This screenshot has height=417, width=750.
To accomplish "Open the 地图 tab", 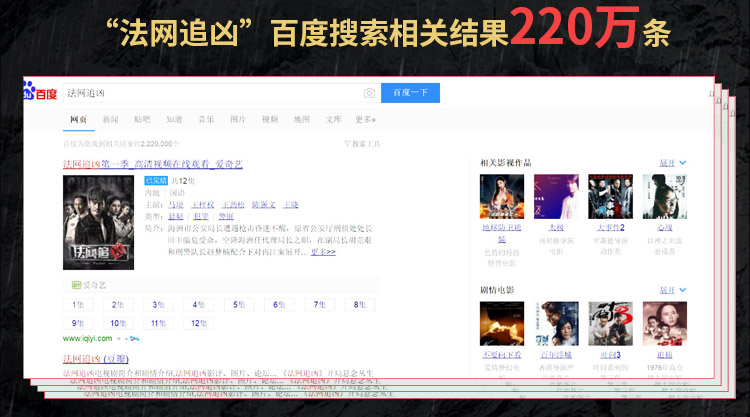I will point(302,120).
